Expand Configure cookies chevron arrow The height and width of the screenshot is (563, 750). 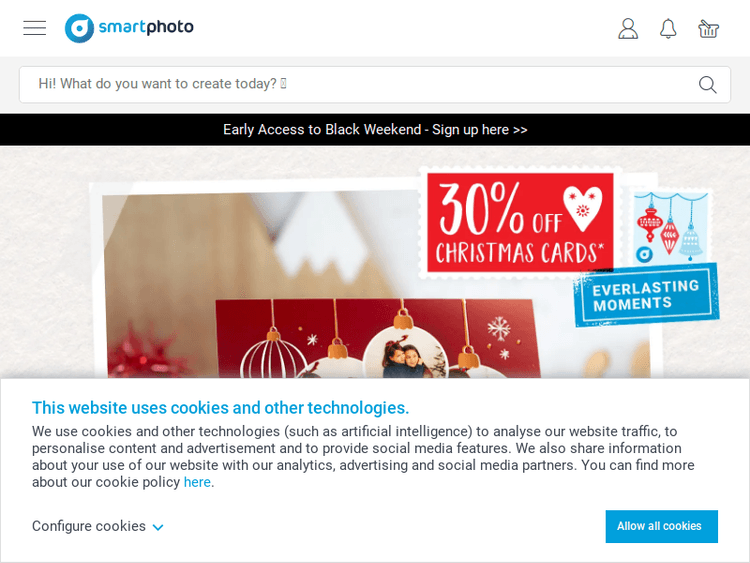[x=158, y=527]
